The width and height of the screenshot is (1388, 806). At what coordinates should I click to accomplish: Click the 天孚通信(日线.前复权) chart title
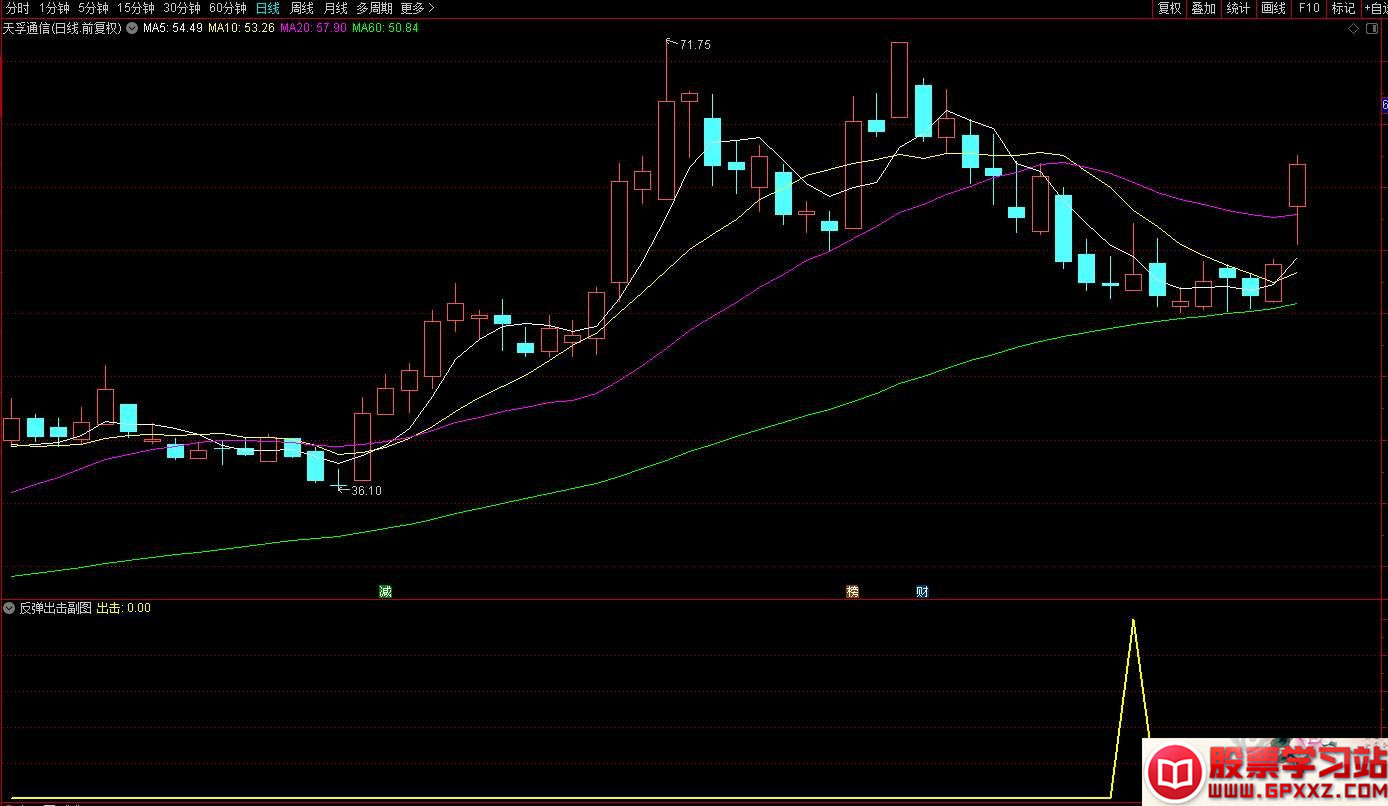[x=62, y=28]
